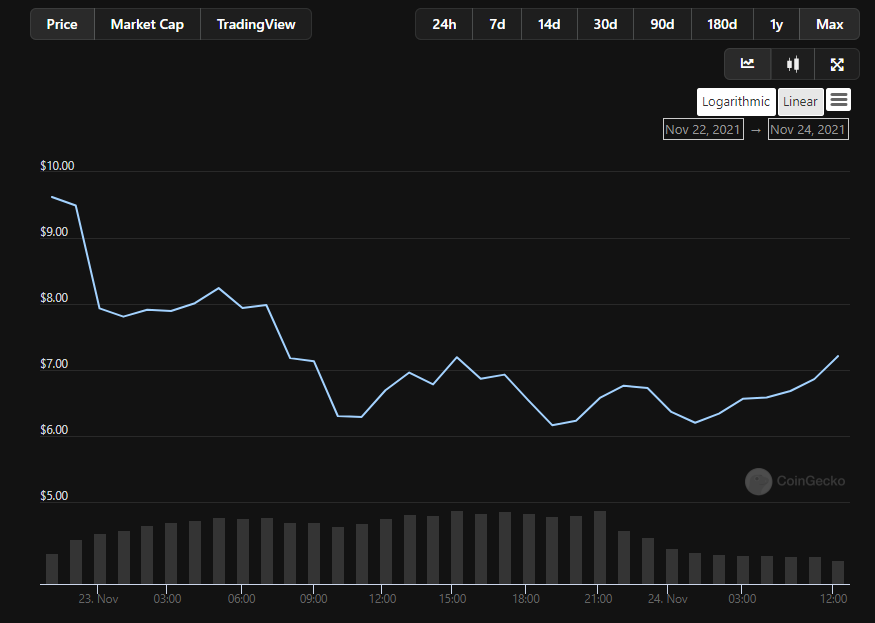Screen dimensions: 875x623
Task: Edit end date Nov 24, 2021
Action: [x=808, y=129]
